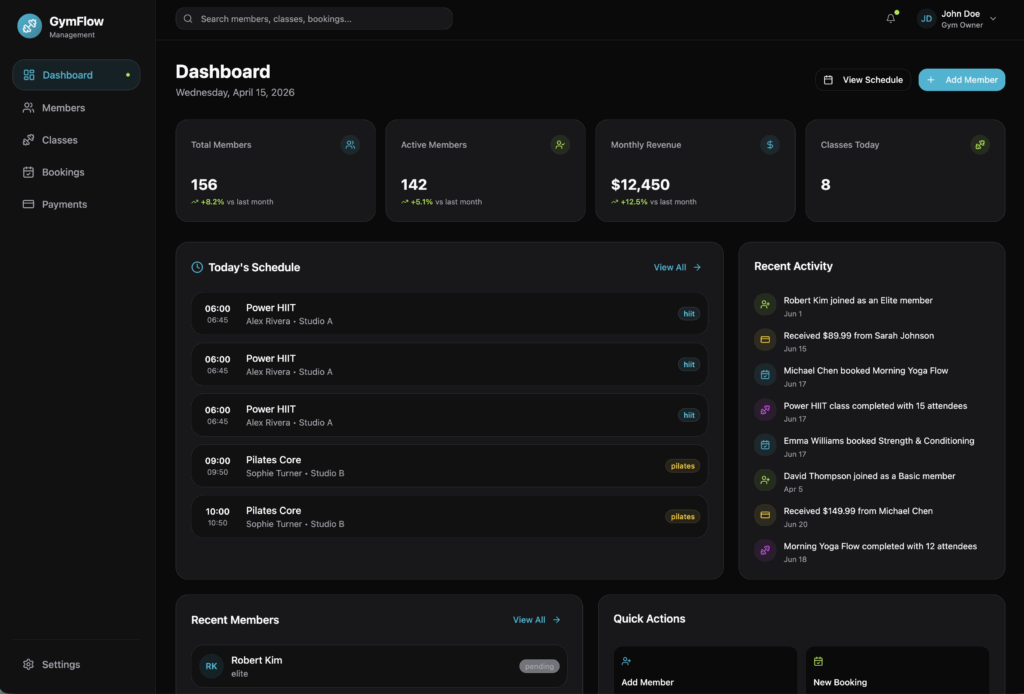
Task: Open Payments in the sidebar
Action: pos(64,204)
